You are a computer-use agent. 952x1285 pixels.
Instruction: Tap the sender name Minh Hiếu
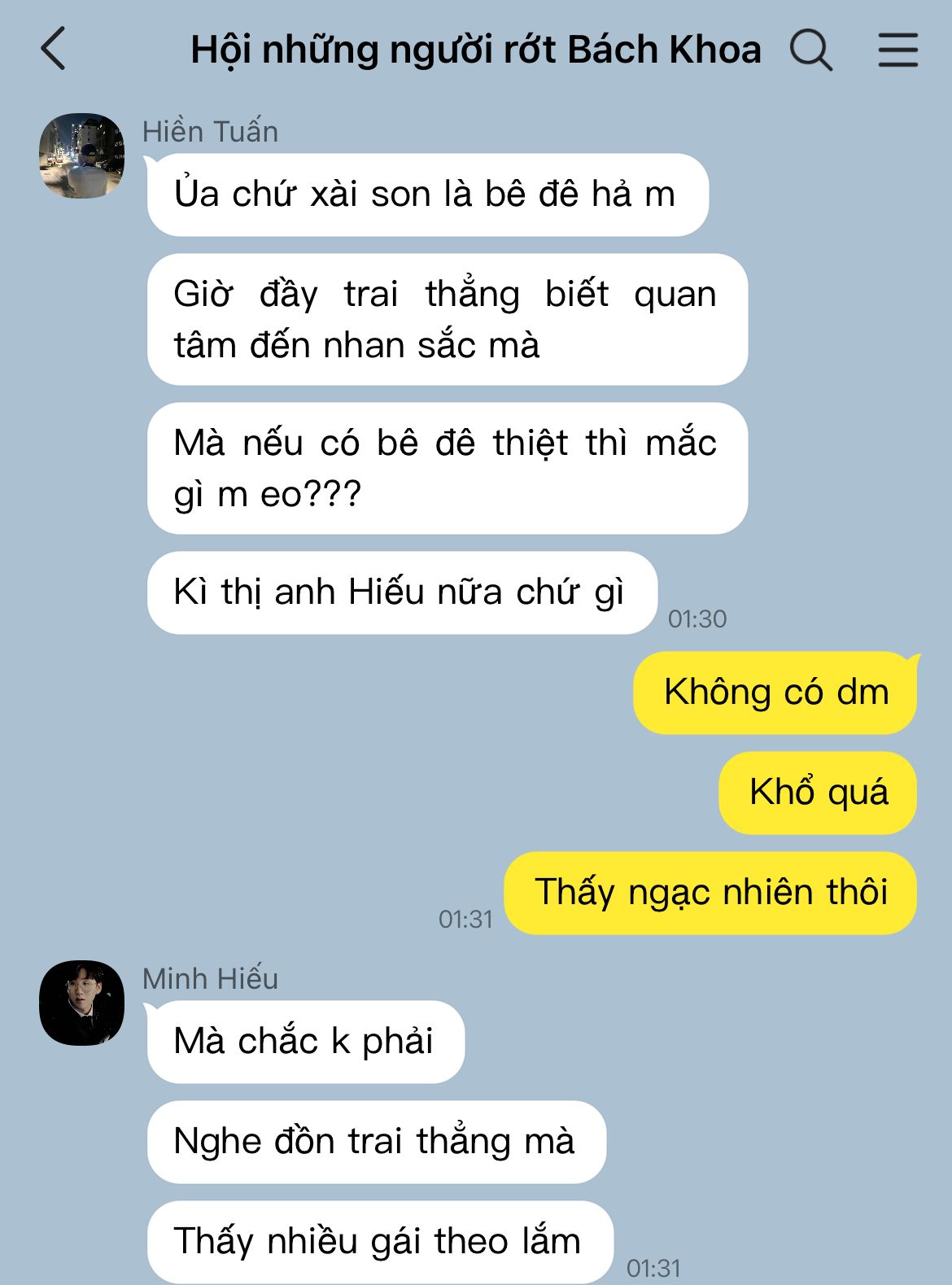[x=210, y=979]
